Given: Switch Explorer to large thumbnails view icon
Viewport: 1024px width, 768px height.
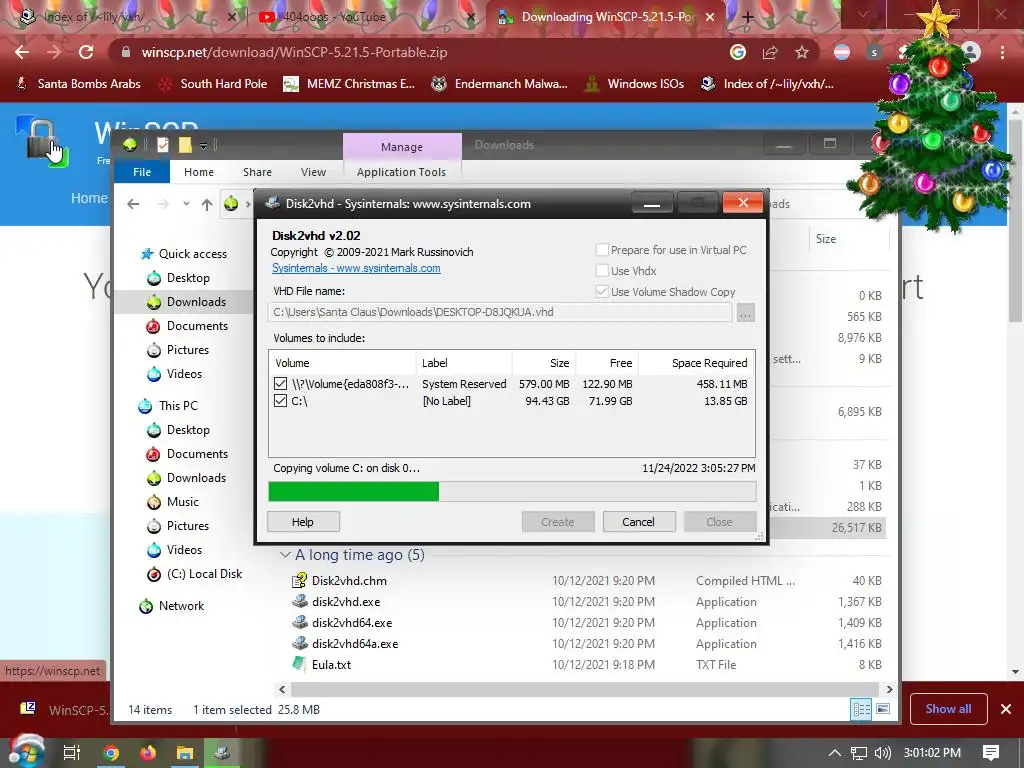Looking at the screenshot, I should (x=883, y=709).
